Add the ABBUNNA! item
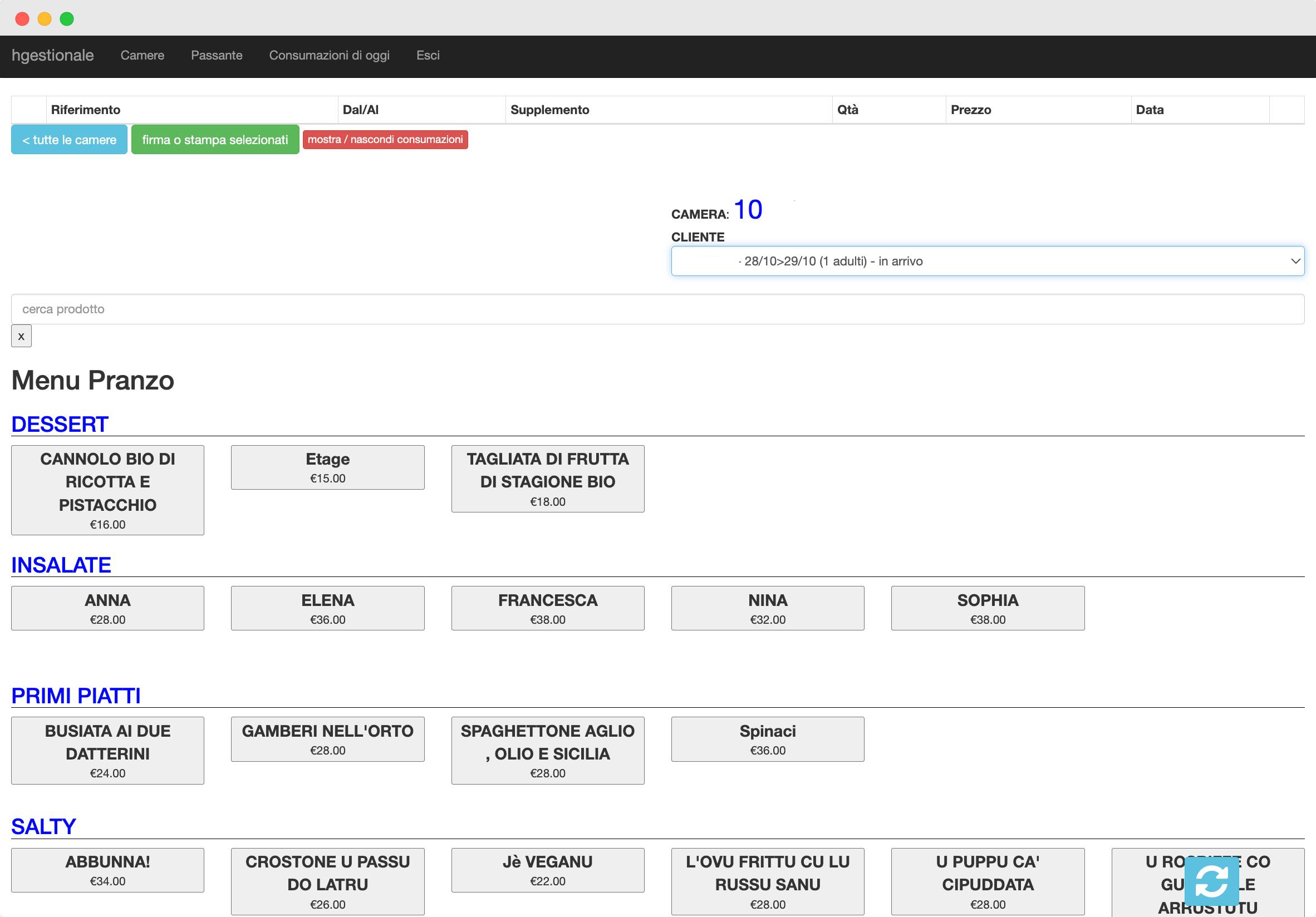 click(108, 870)
